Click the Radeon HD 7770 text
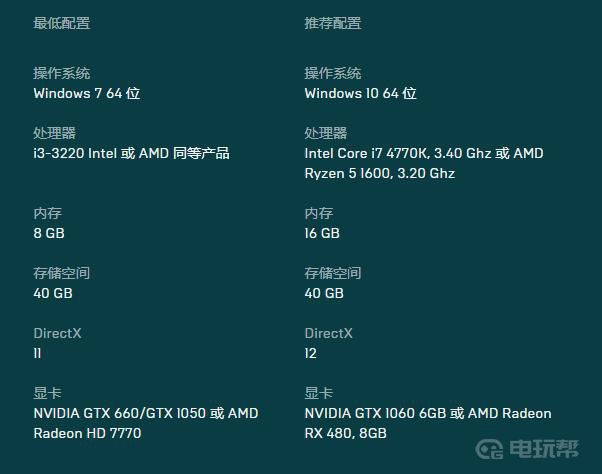The image size is (602, 474). pyautogui.click(x=88, y=433)
